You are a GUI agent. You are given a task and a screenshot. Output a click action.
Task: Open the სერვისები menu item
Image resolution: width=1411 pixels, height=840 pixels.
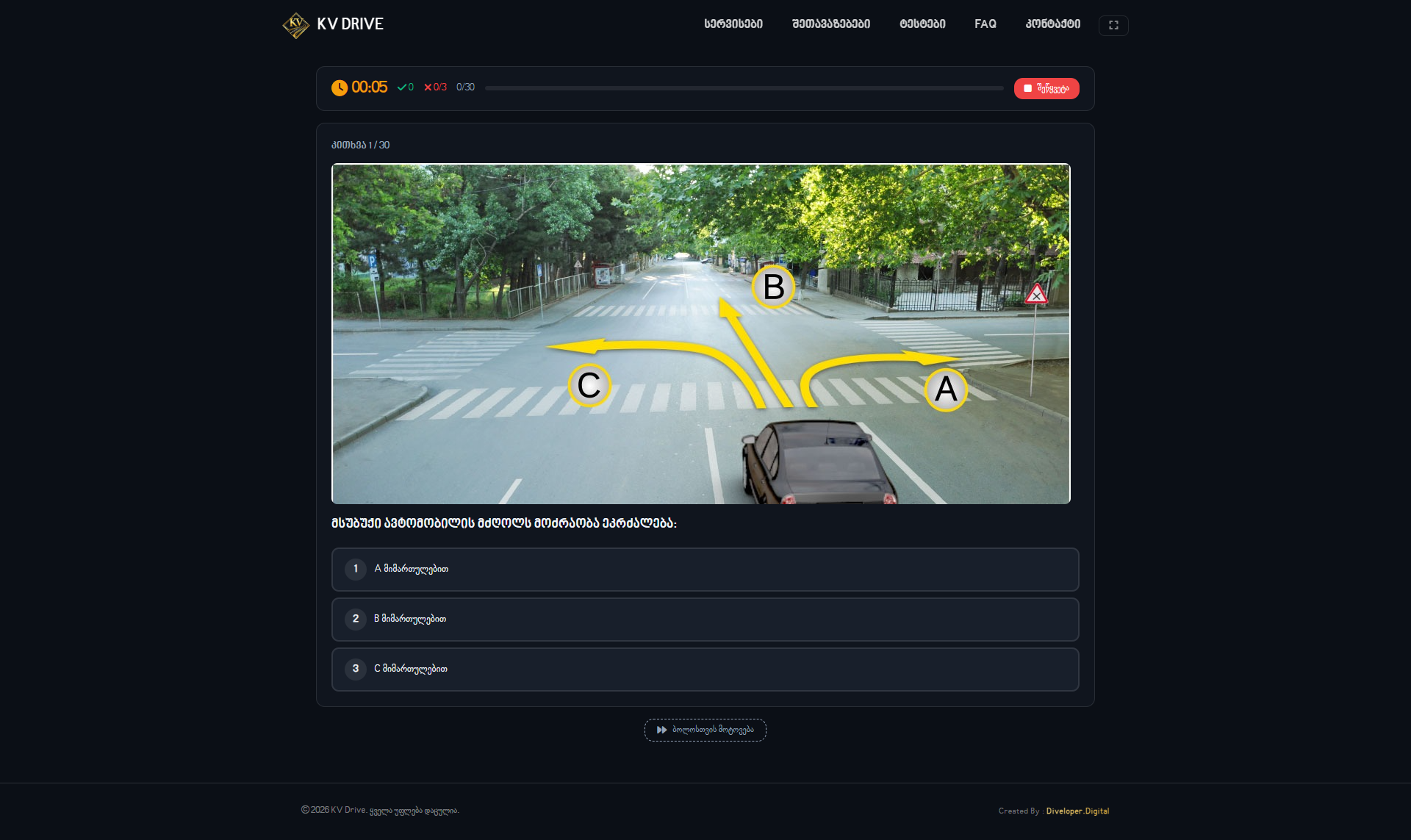(733, 24)
